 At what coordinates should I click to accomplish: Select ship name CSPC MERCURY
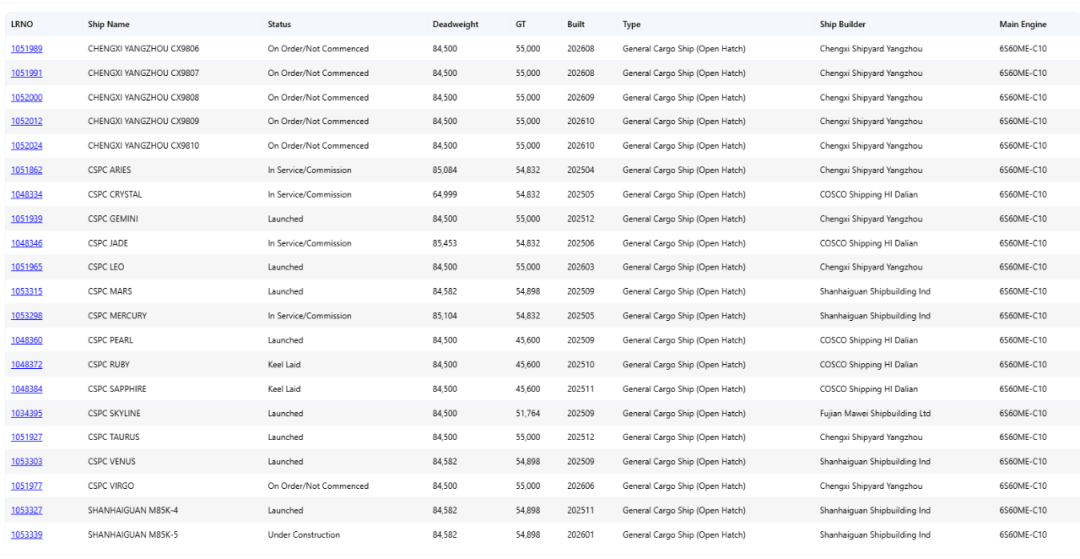point(117,316)
